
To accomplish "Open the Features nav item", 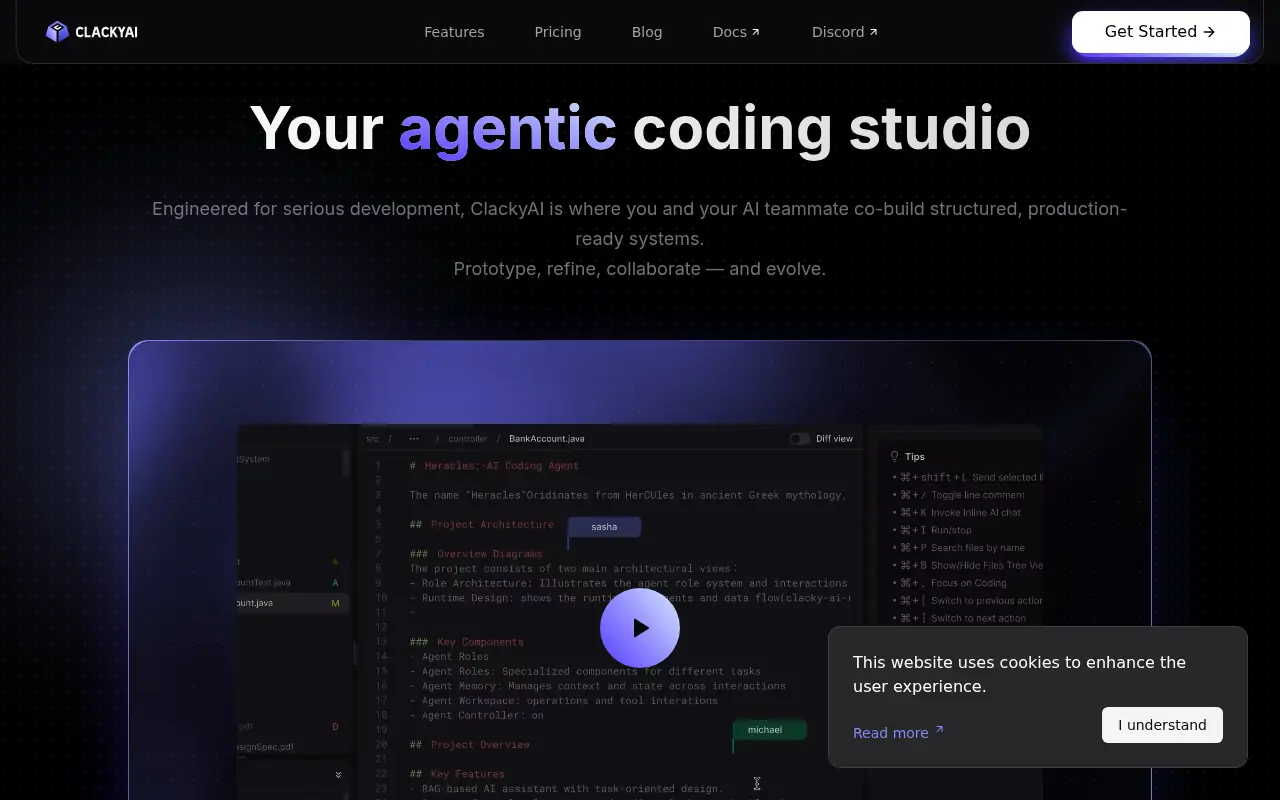I will (x=454, y=32).
